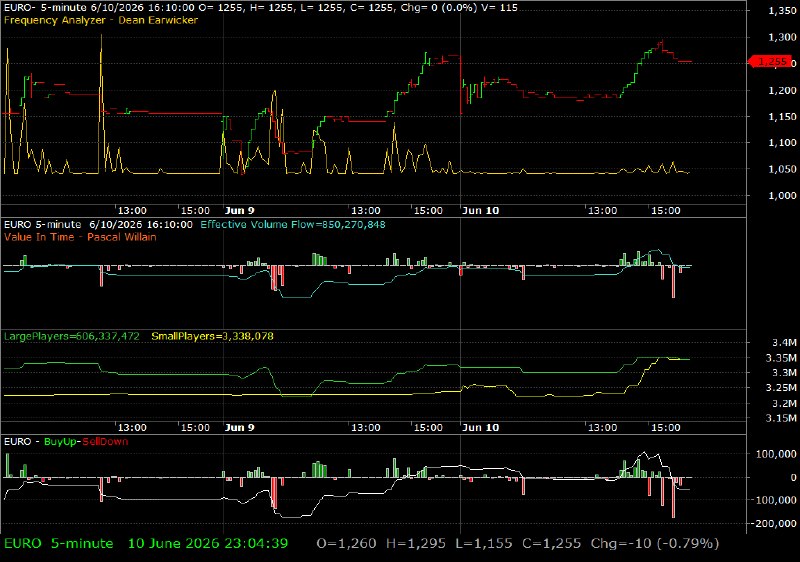The image size is (800, 562).
Task: Click the 'Chg= 0 (0.0%)' value in top header
Action: [x=437, y=8]
